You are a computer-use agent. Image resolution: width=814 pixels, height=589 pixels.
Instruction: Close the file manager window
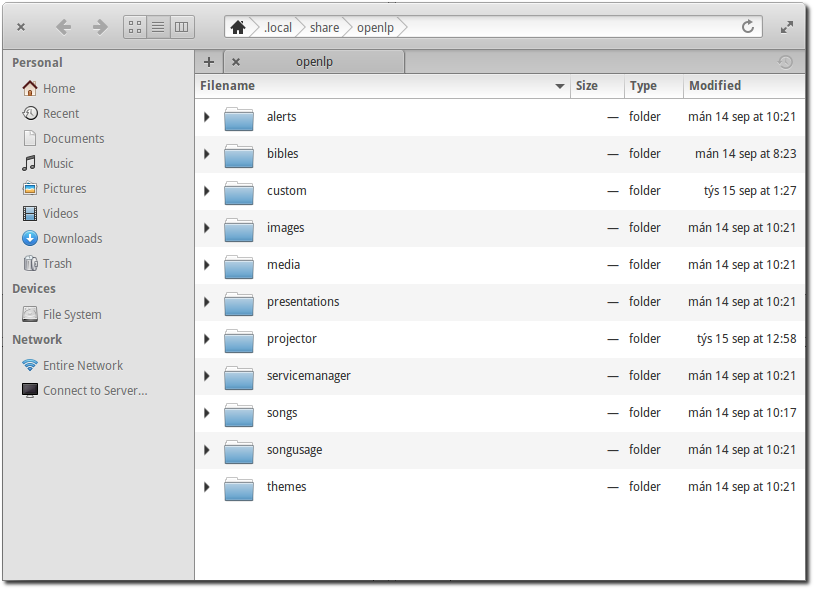(21, 27)
